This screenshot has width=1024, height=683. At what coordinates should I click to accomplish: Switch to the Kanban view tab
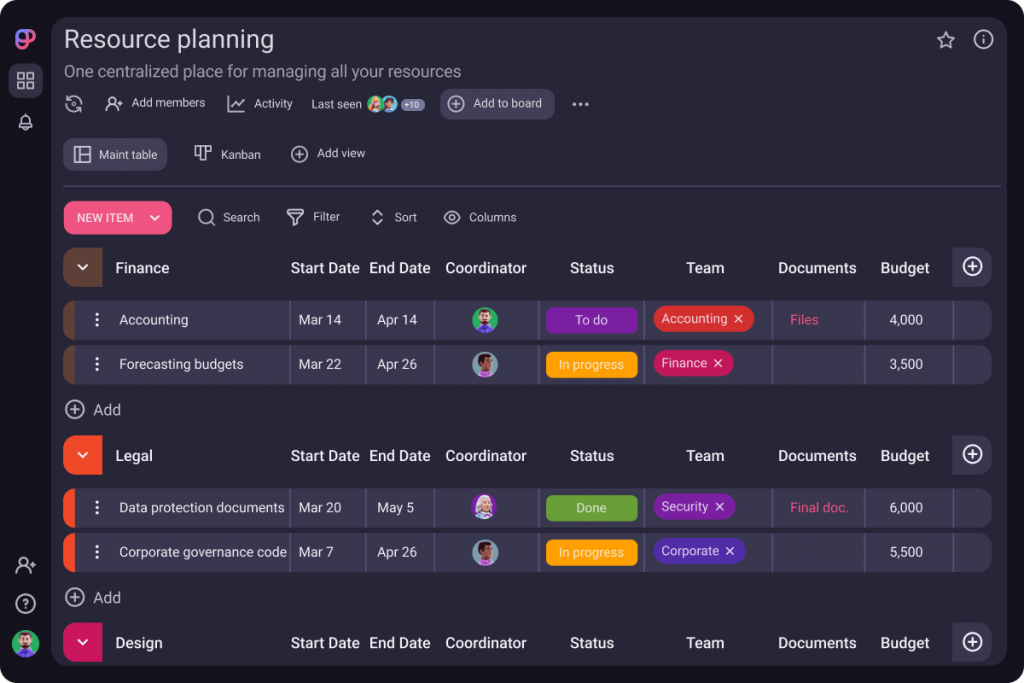pos(228,154)
